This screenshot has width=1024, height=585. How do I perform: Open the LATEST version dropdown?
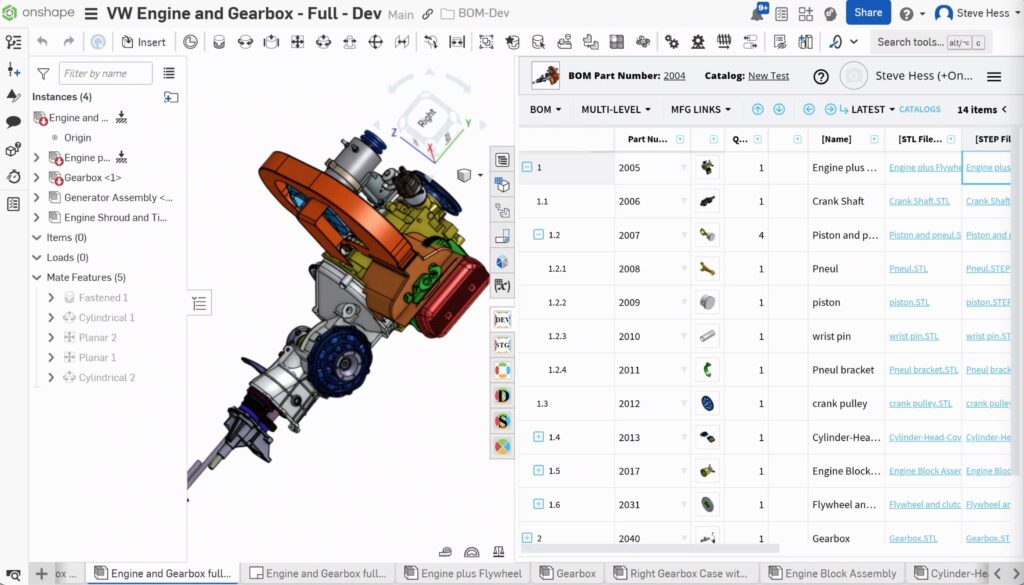pyautogui.click(x=872, y=110)
